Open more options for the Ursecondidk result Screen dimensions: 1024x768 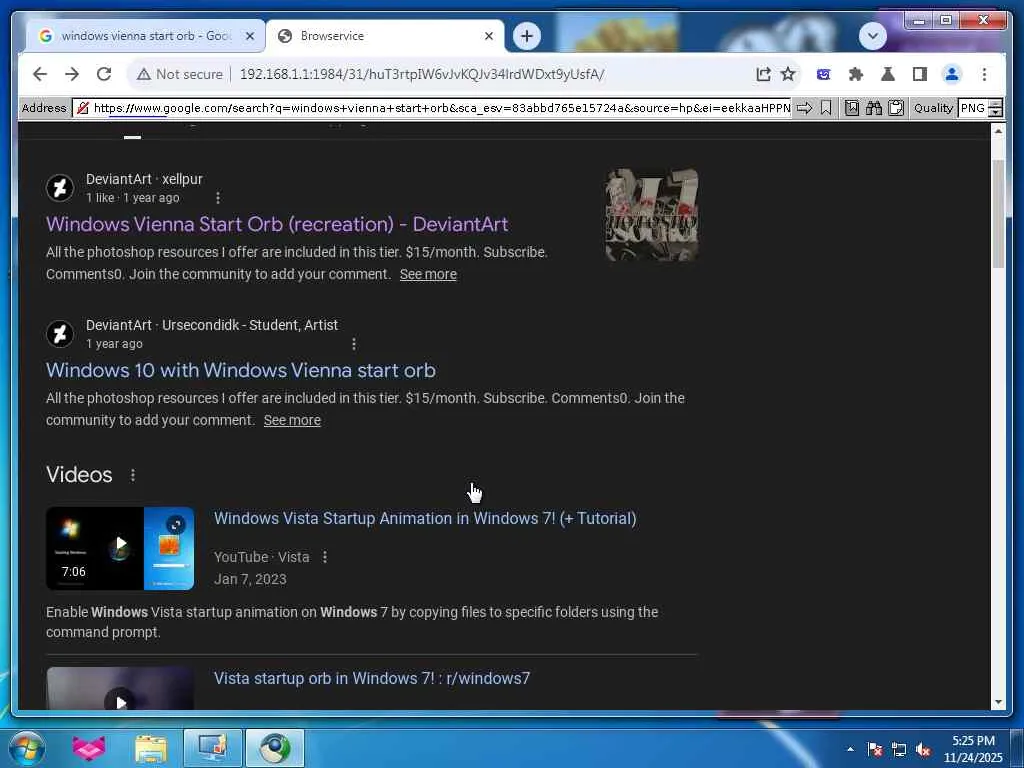point(353,344)
